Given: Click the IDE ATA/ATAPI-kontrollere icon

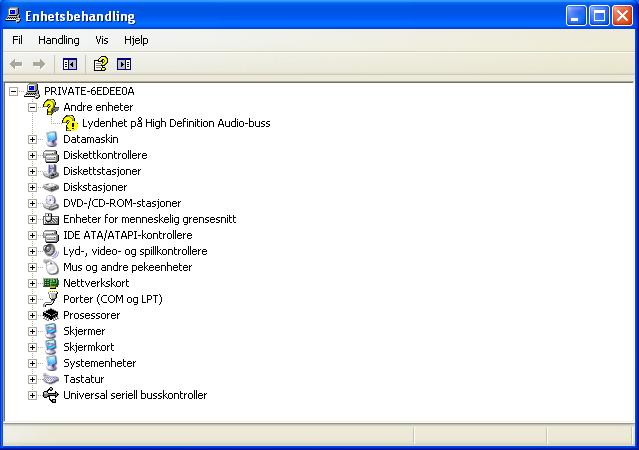Looking at the screenshot, I should pyautogui.click(x=51, y=235).
